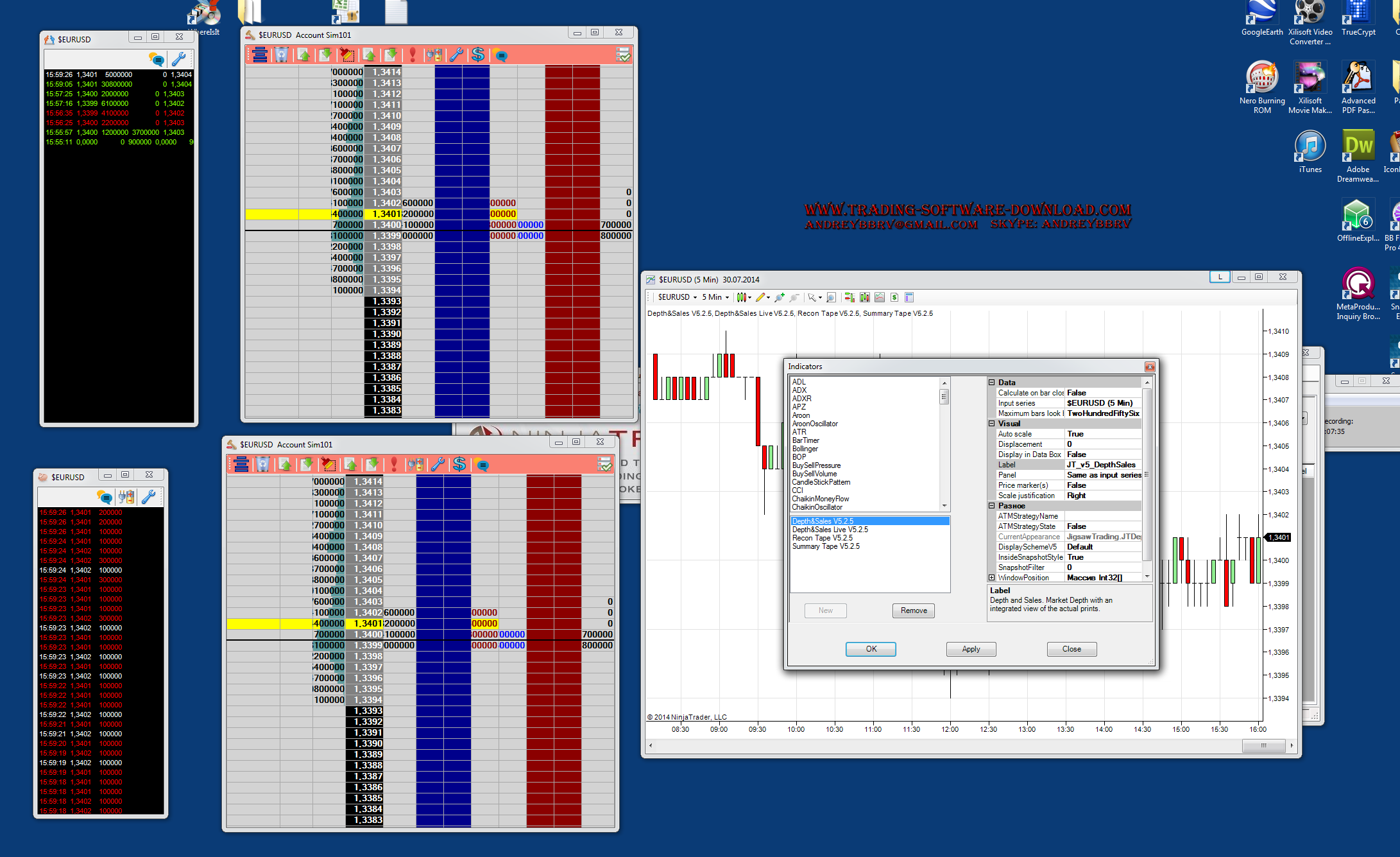The width and height of the screenshot is (1400, 857).
Task: Click the chart's horizontal scrollbar thumb
Action: click(1263, 745)
